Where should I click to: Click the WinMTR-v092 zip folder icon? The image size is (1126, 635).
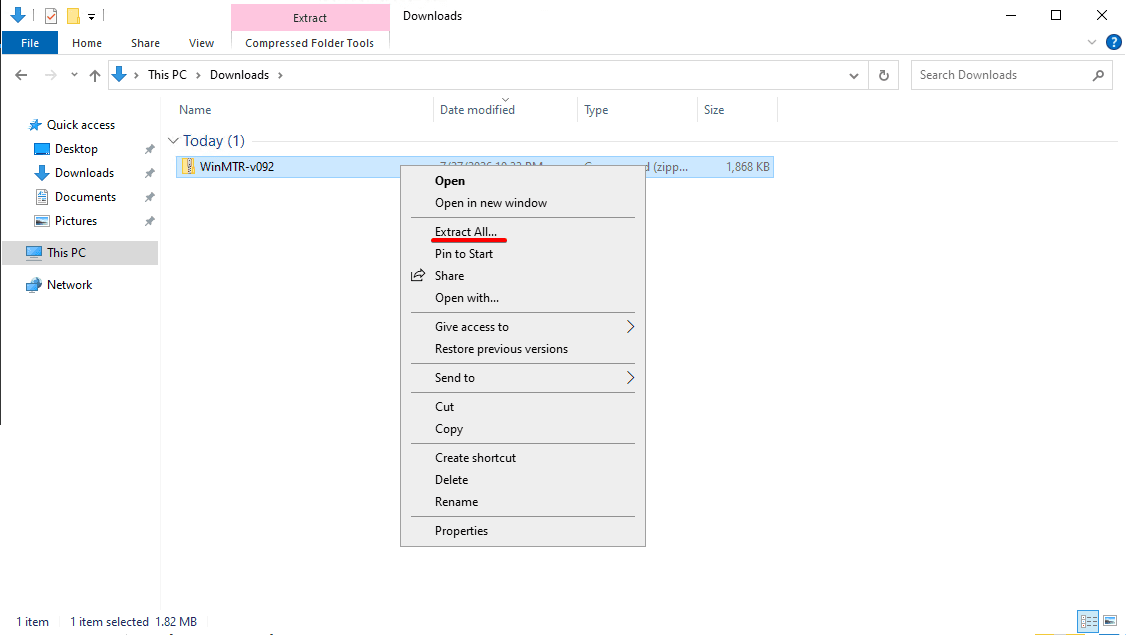point(188,167)
